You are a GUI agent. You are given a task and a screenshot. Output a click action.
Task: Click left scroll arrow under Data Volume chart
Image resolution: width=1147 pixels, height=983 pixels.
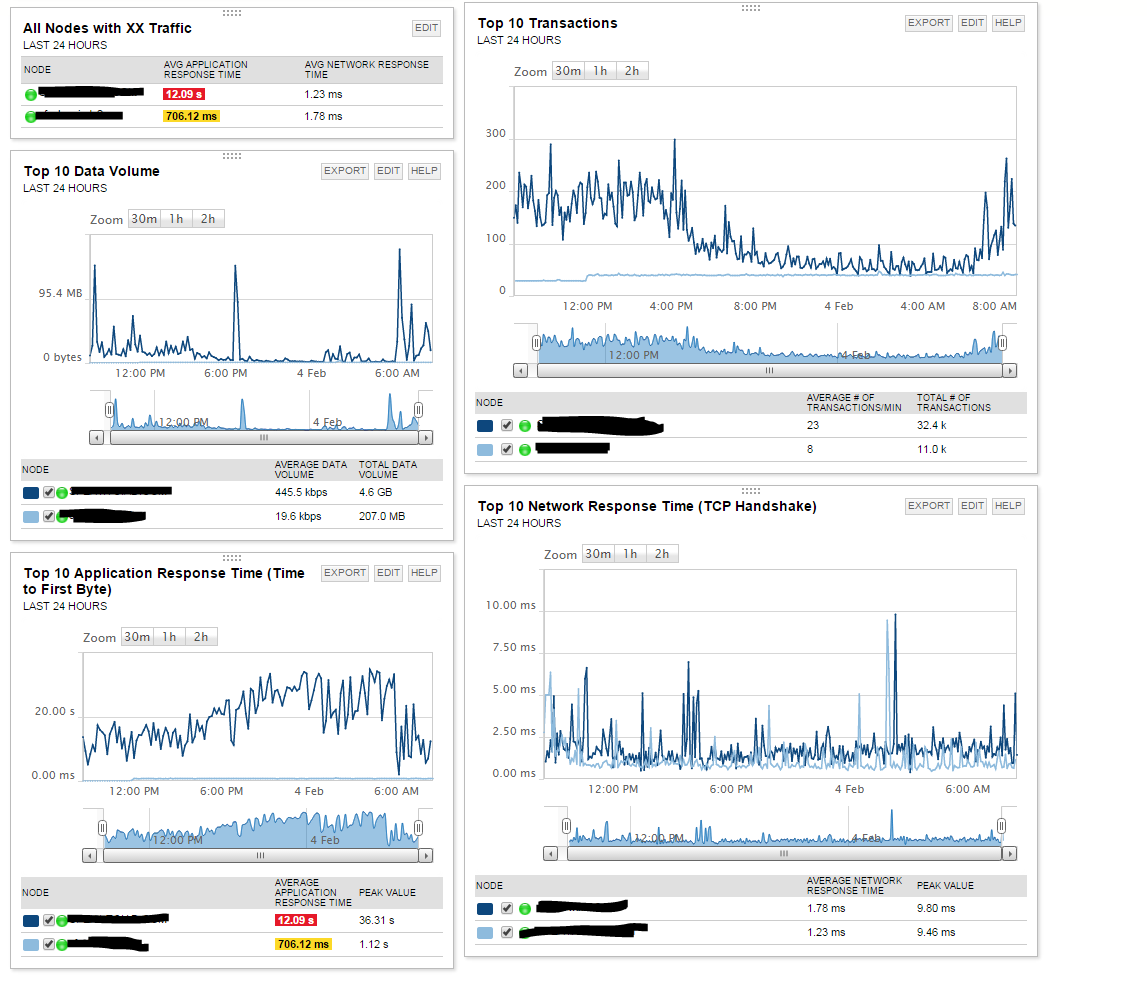pos(97,437)
